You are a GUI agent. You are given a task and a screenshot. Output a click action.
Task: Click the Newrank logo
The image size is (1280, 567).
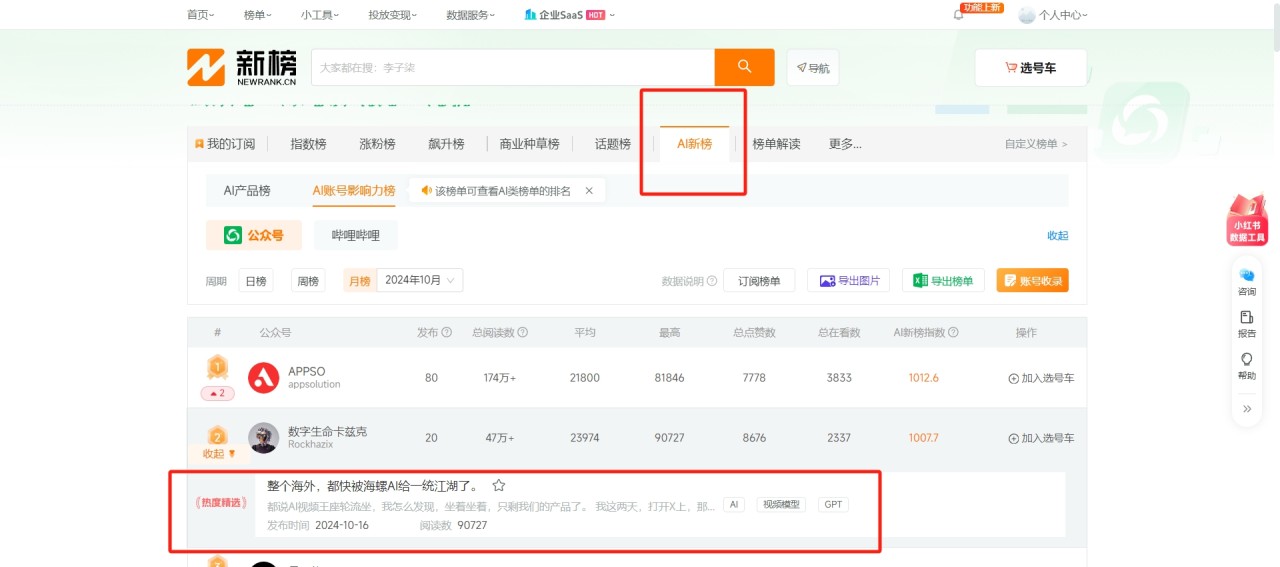pos(242,67)
